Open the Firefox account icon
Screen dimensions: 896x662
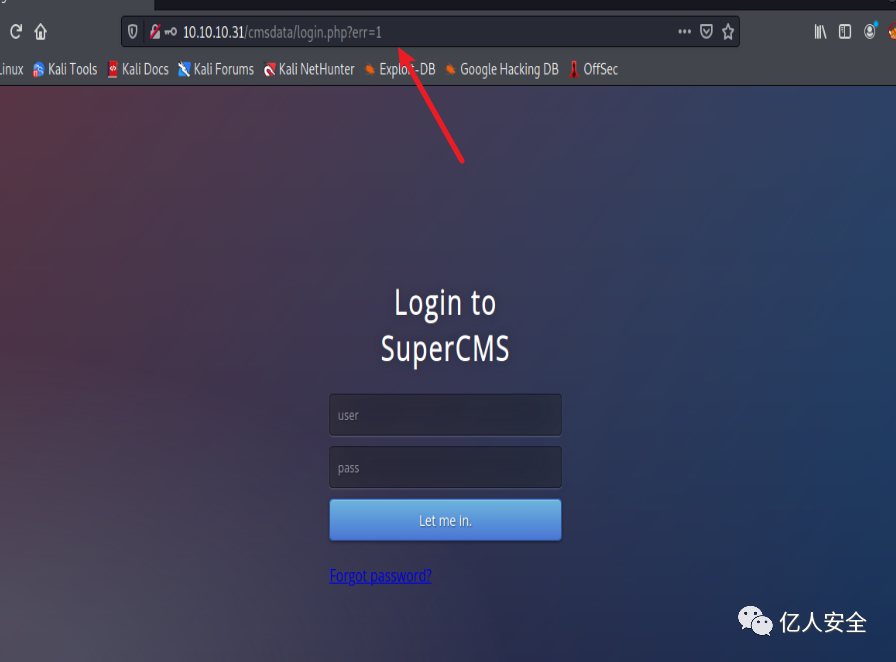pos(870,31)
